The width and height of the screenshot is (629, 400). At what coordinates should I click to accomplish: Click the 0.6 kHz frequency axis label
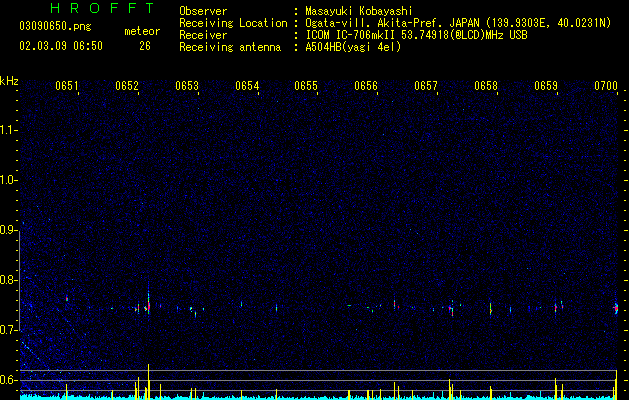point(8,380)
